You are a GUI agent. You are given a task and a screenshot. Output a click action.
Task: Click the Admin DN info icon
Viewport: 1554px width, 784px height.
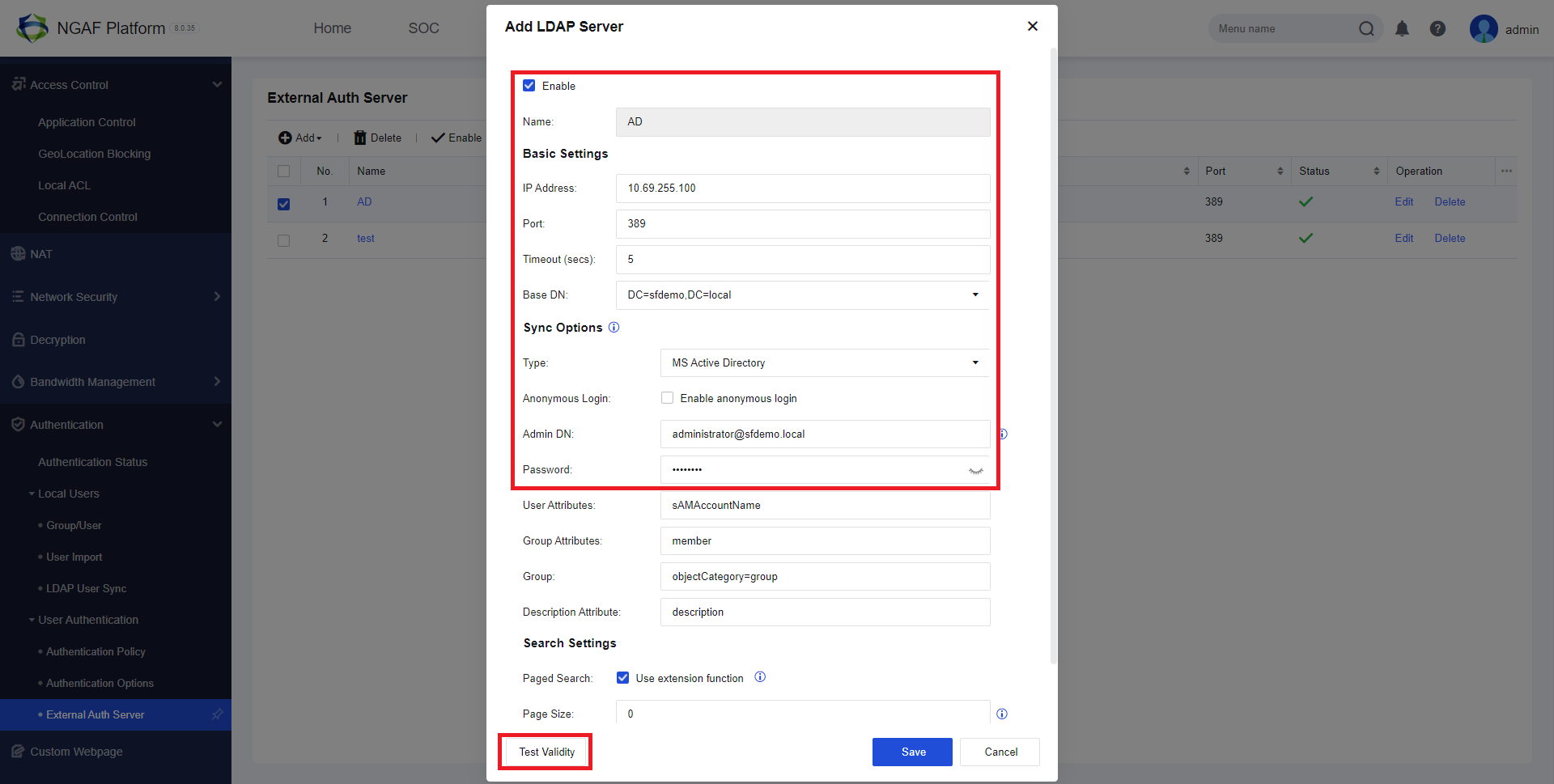1003,434
